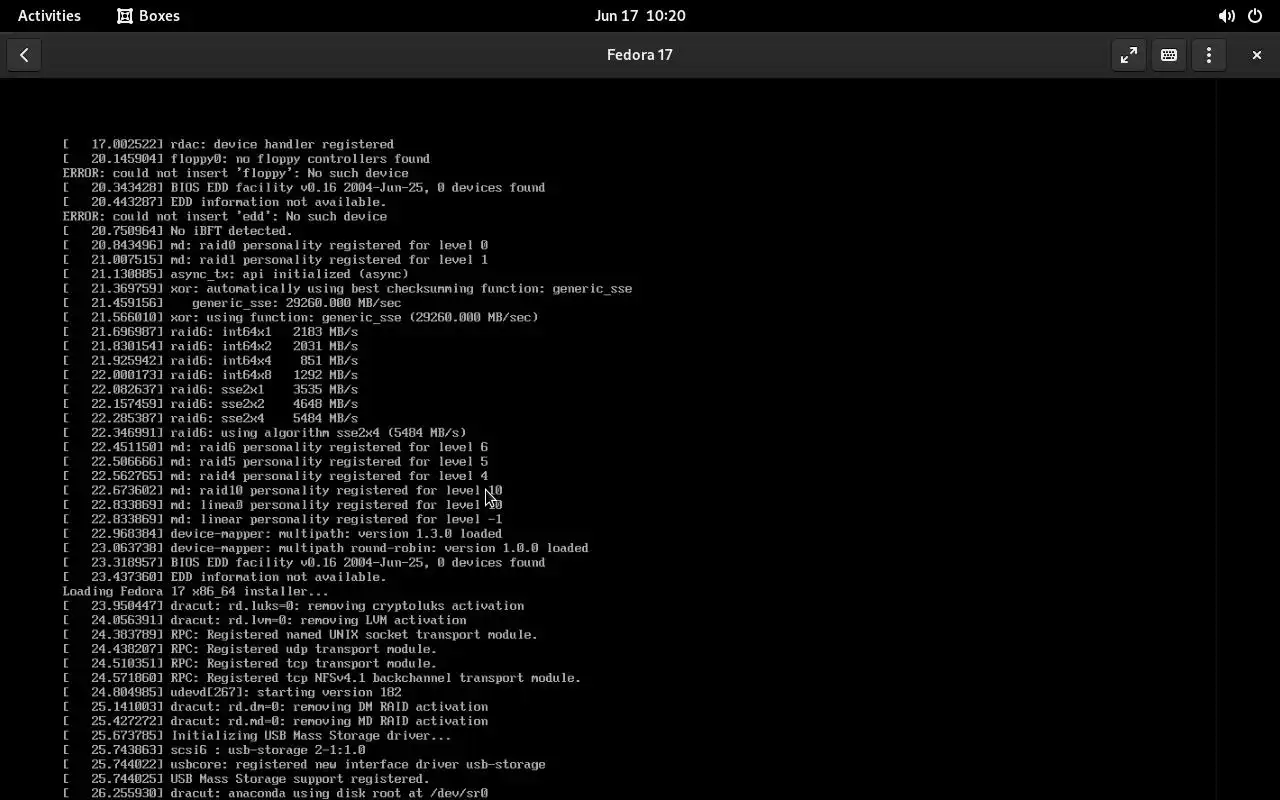Click the 'Fedora 17' window title
Screen dimensions: 1280x800
coord(640,55)
